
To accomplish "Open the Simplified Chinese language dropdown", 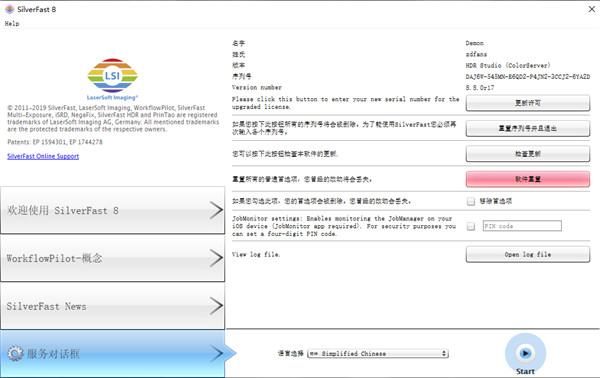I will coord(378,354).
